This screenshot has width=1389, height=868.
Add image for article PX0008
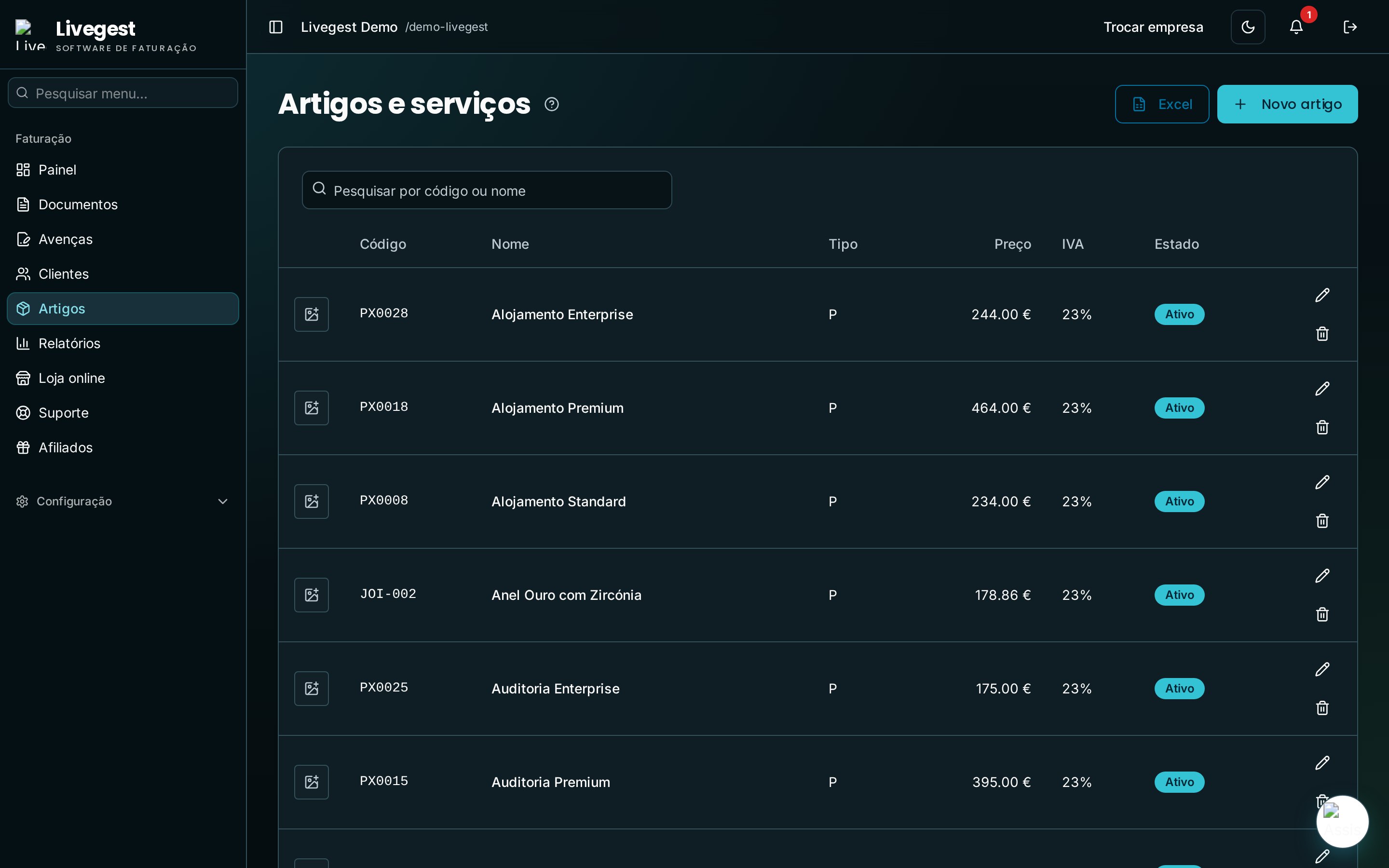(x=312, y=501)
